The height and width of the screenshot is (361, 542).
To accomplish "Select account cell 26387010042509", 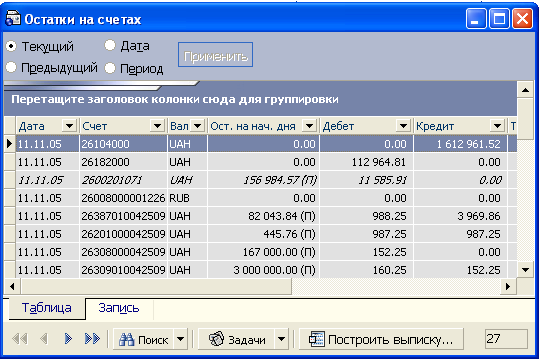I will pos(123,216).
